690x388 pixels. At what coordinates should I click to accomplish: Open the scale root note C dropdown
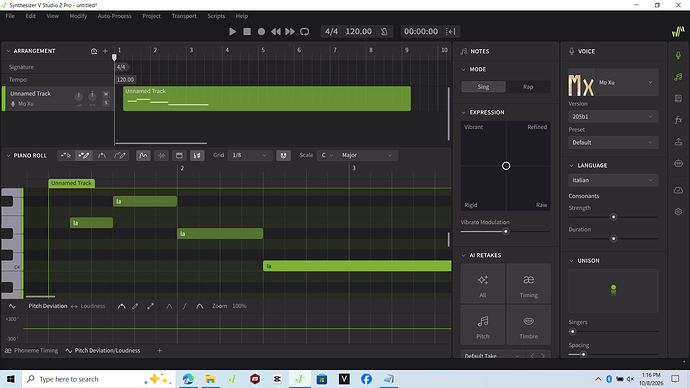point(327,155)
